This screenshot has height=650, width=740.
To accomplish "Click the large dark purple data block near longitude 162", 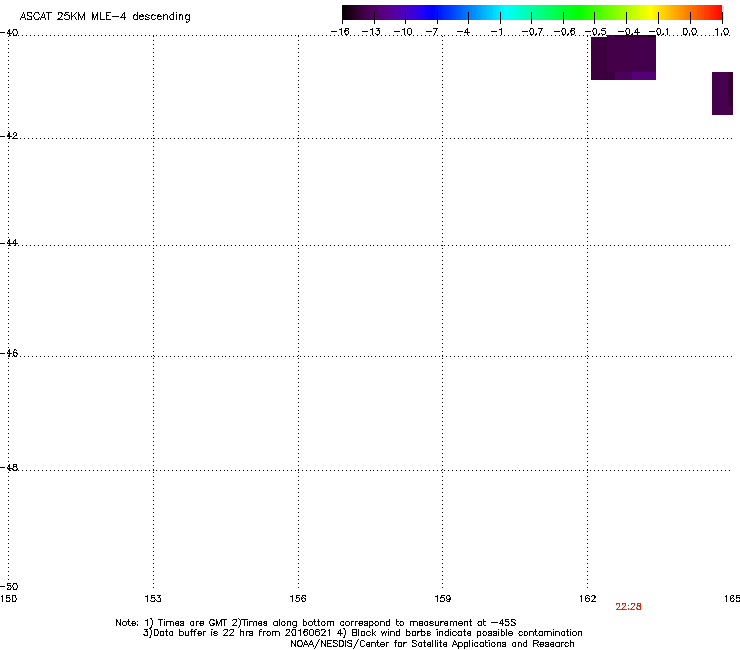I will [623, 58].
